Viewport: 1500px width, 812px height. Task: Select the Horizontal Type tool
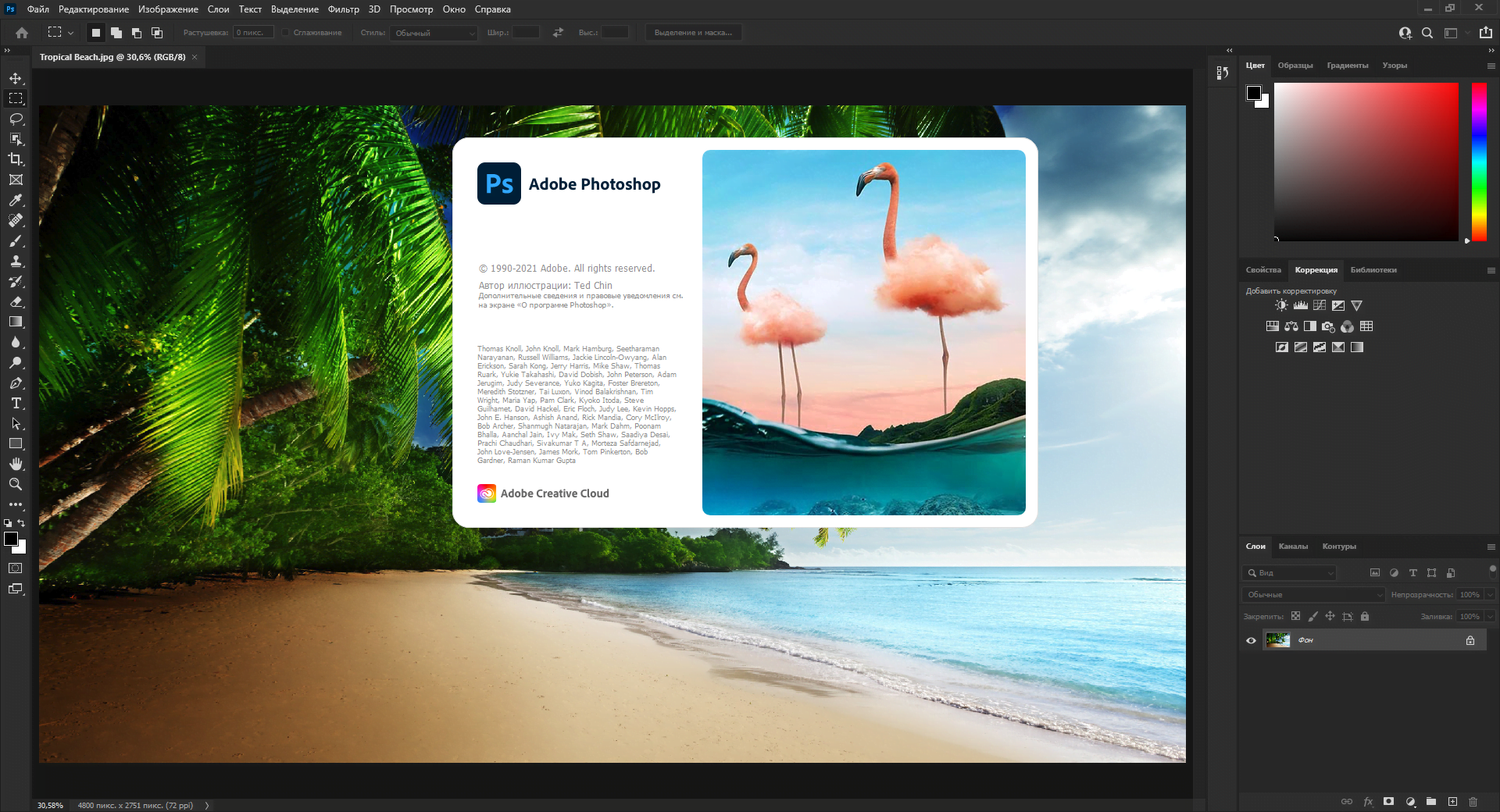click(x=16, y=403)
